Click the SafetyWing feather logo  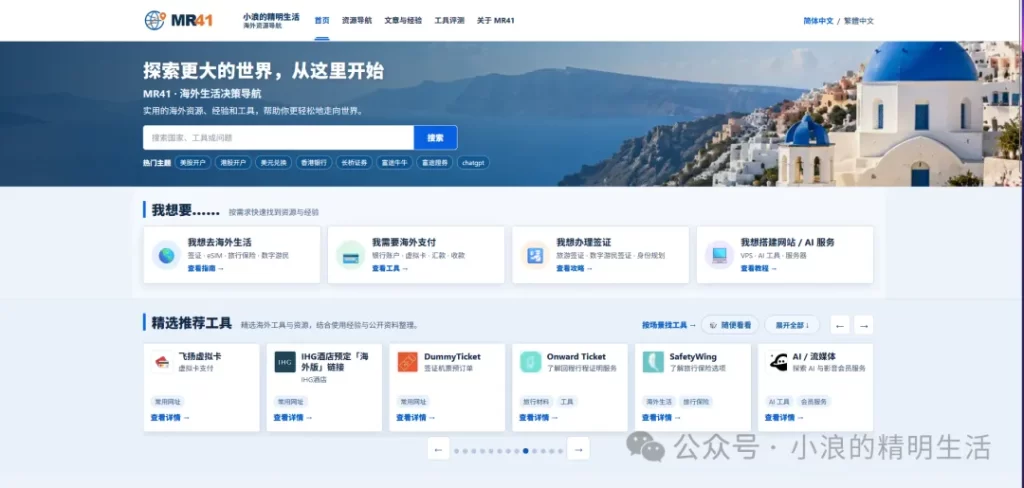click(653, 362)
